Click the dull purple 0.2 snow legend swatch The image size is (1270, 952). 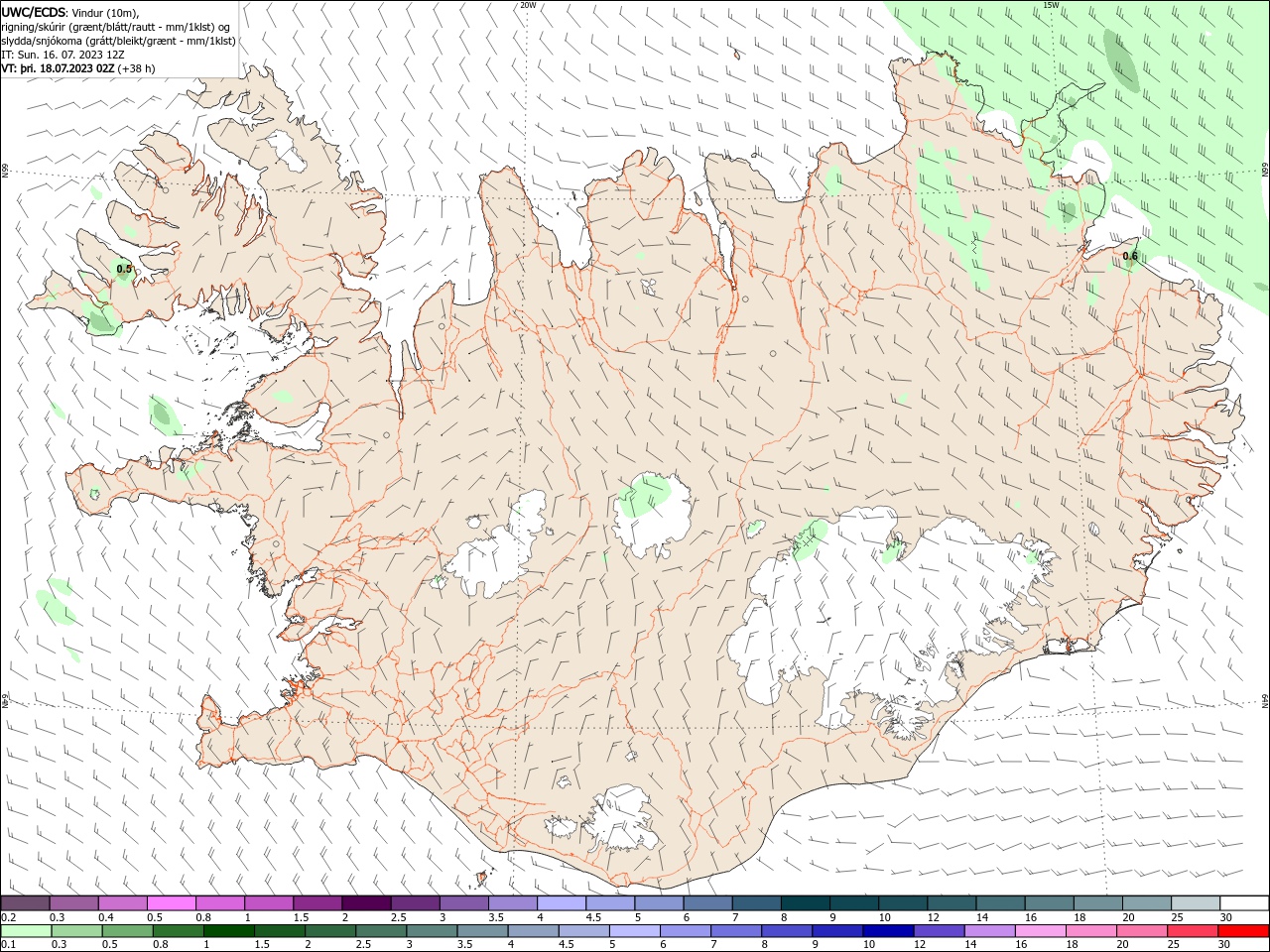26,903
